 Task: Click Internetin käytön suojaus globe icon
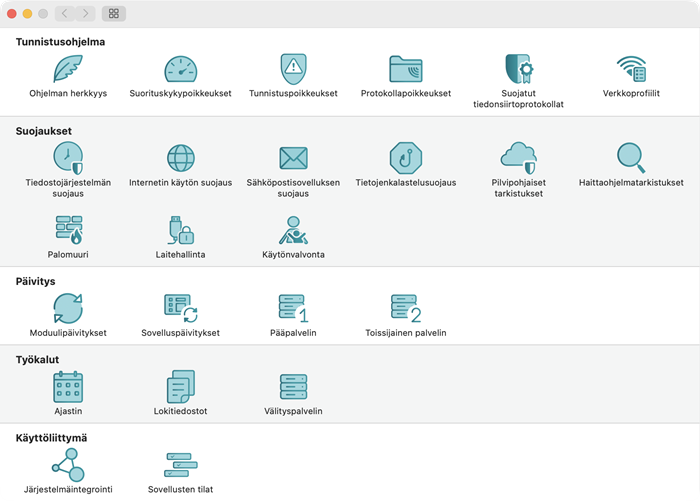click(180, 158)
